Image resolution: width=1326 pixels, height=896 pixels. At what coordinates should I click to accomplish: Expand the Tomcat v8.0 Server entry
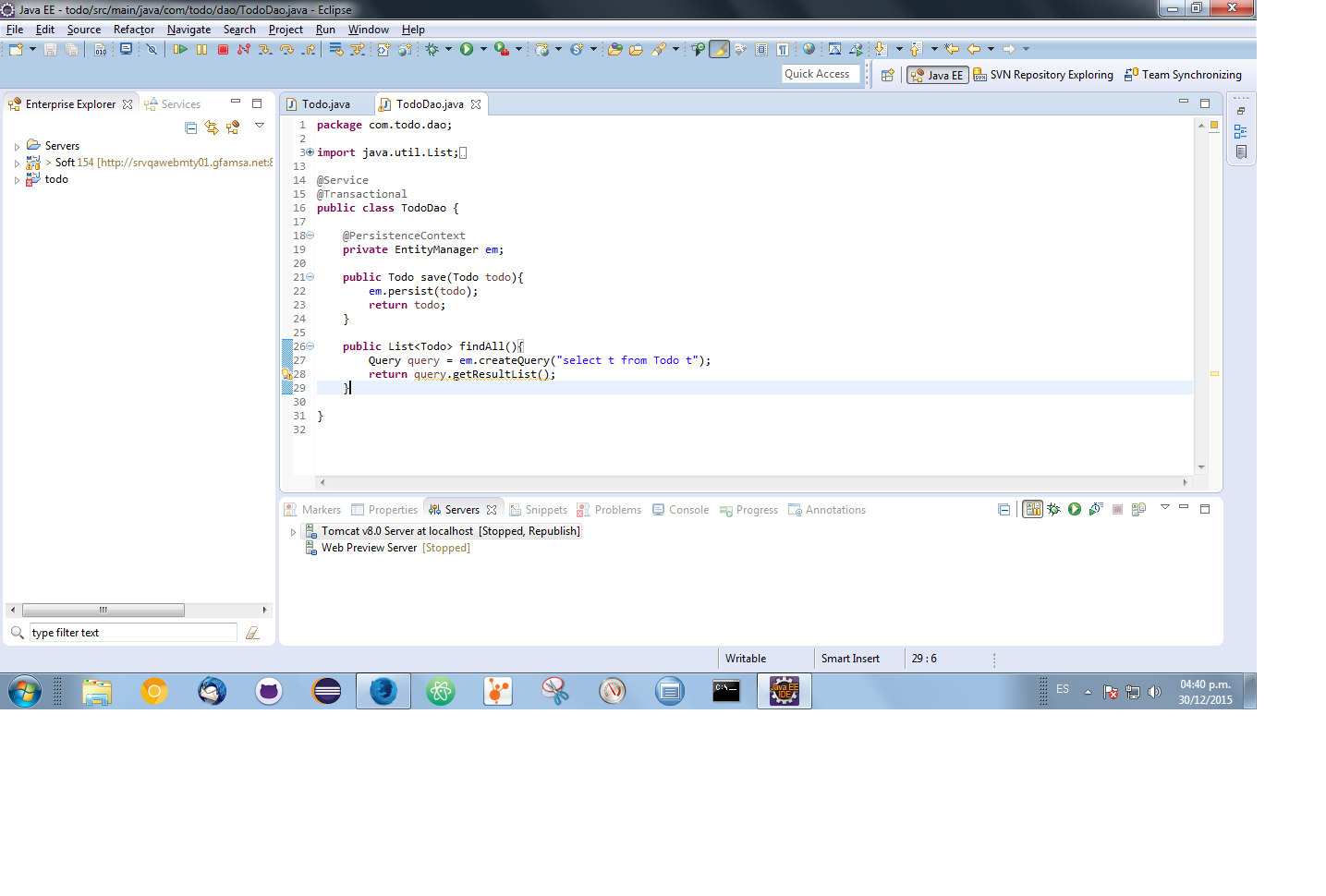tap(293, 532)
